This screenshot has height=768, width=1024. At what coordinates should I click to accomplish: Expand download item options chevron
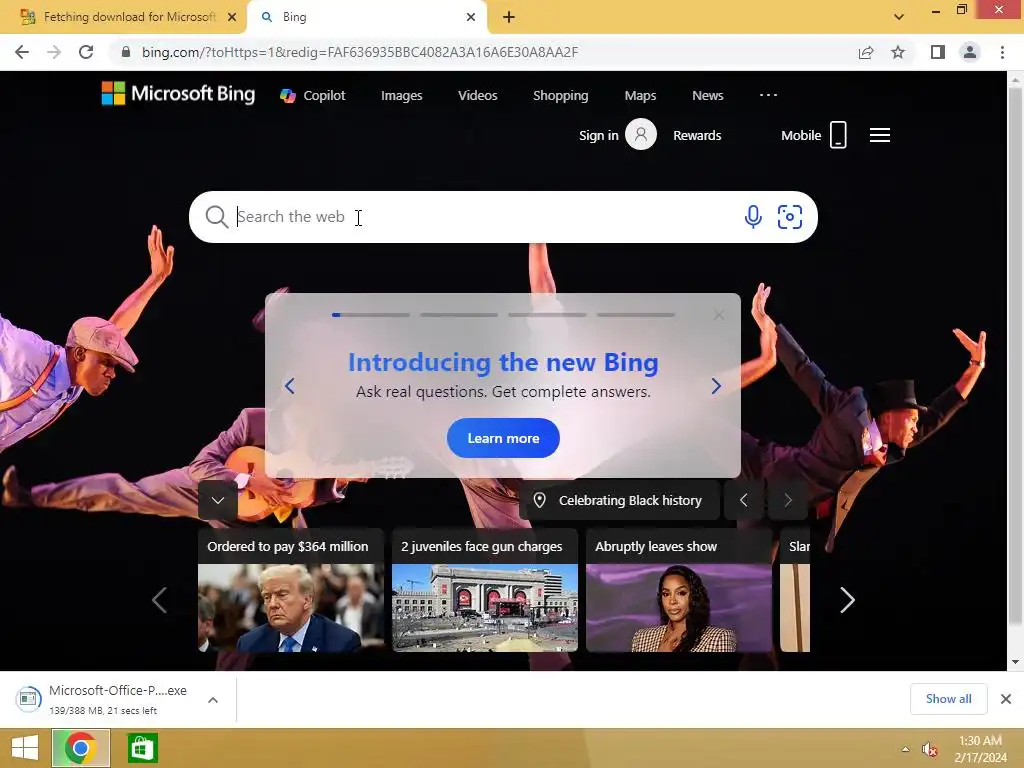213,699
